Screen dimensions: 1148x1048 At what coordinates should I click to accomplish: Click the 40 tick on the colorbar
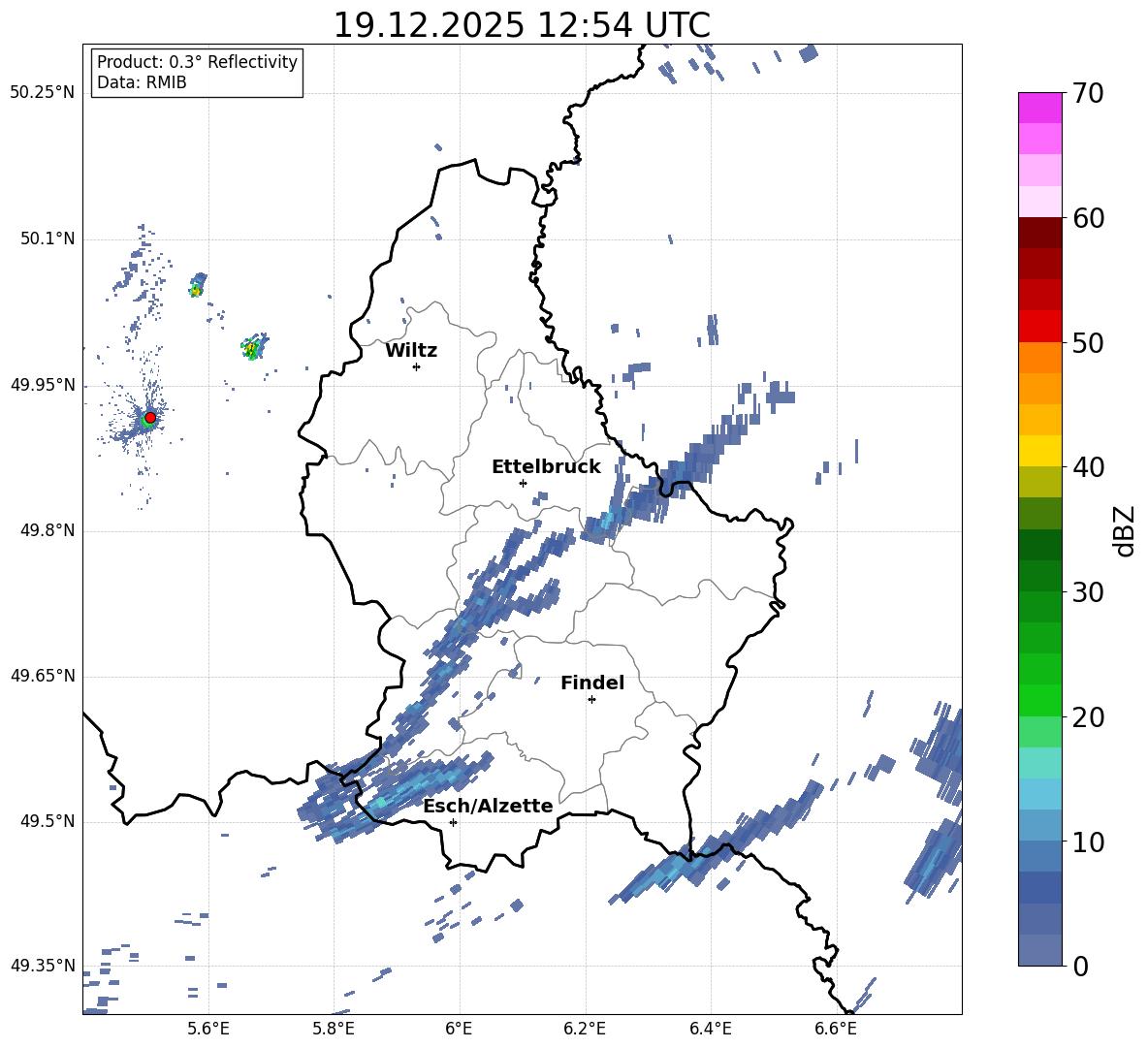pos(1089,467)
